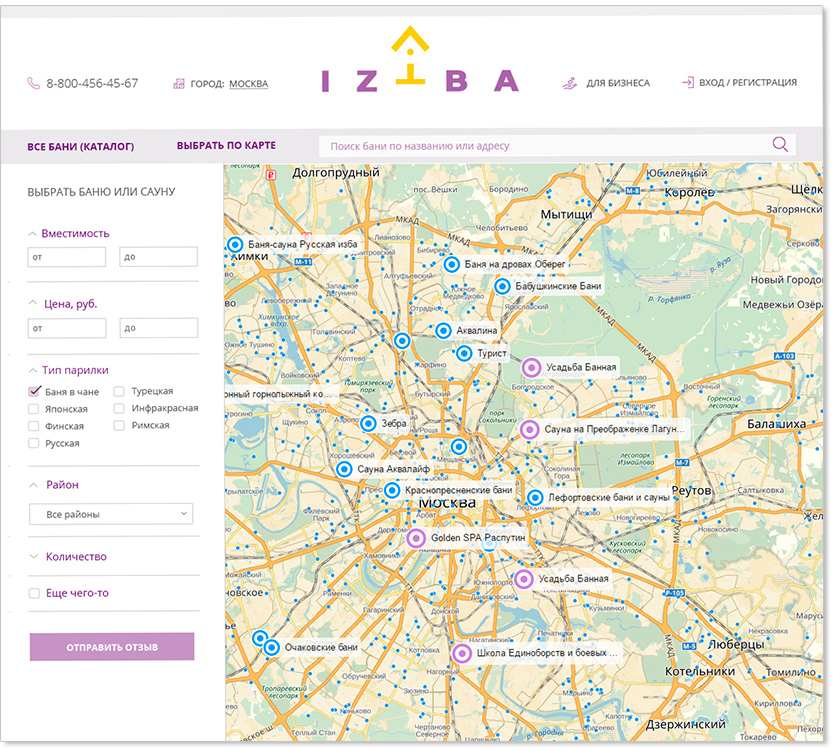
Task: Collapse the Район filter section
Action: [x=34, y=485]
